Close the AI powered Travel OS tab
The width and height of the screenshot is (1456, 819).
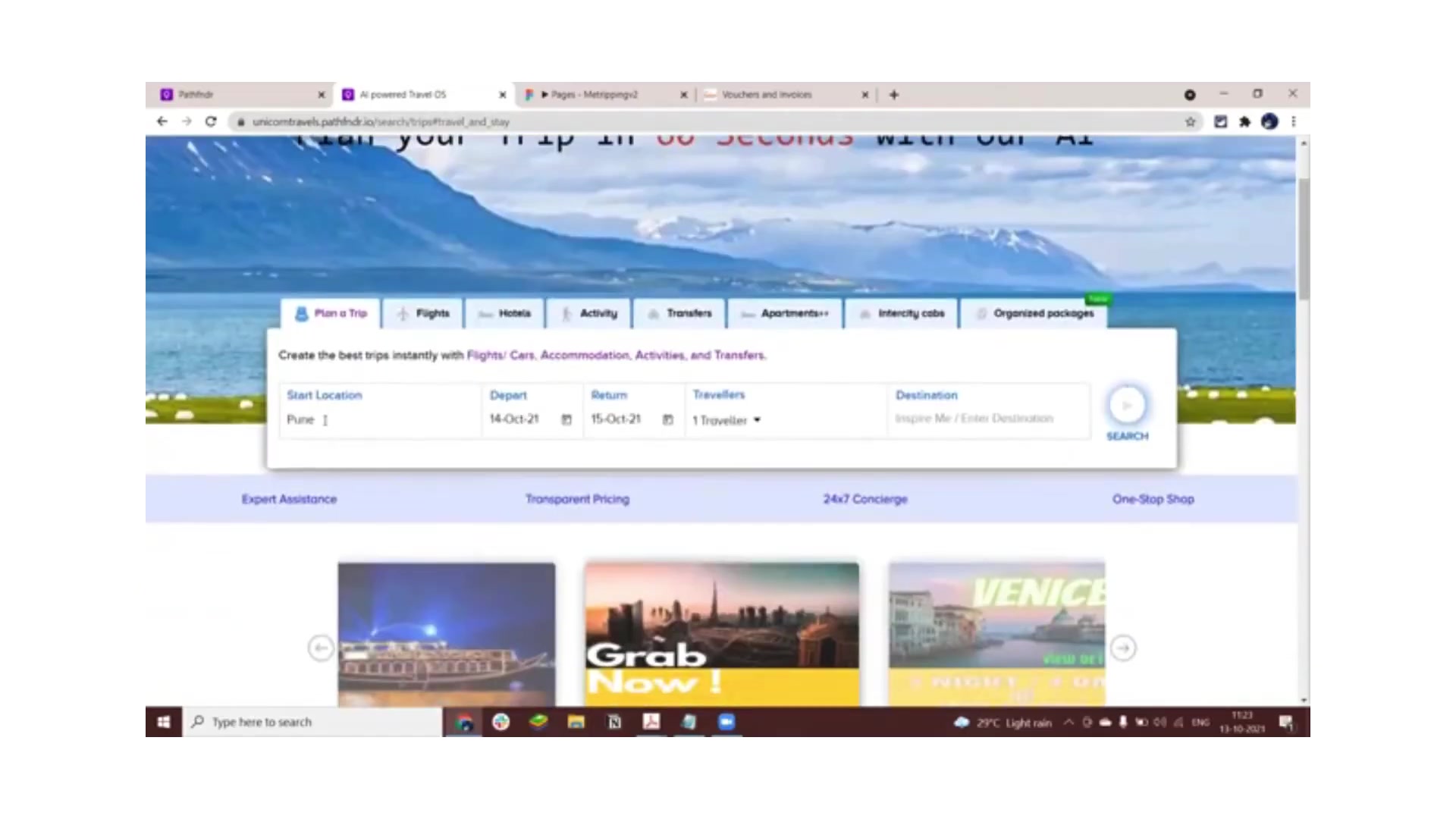[502, 95]
